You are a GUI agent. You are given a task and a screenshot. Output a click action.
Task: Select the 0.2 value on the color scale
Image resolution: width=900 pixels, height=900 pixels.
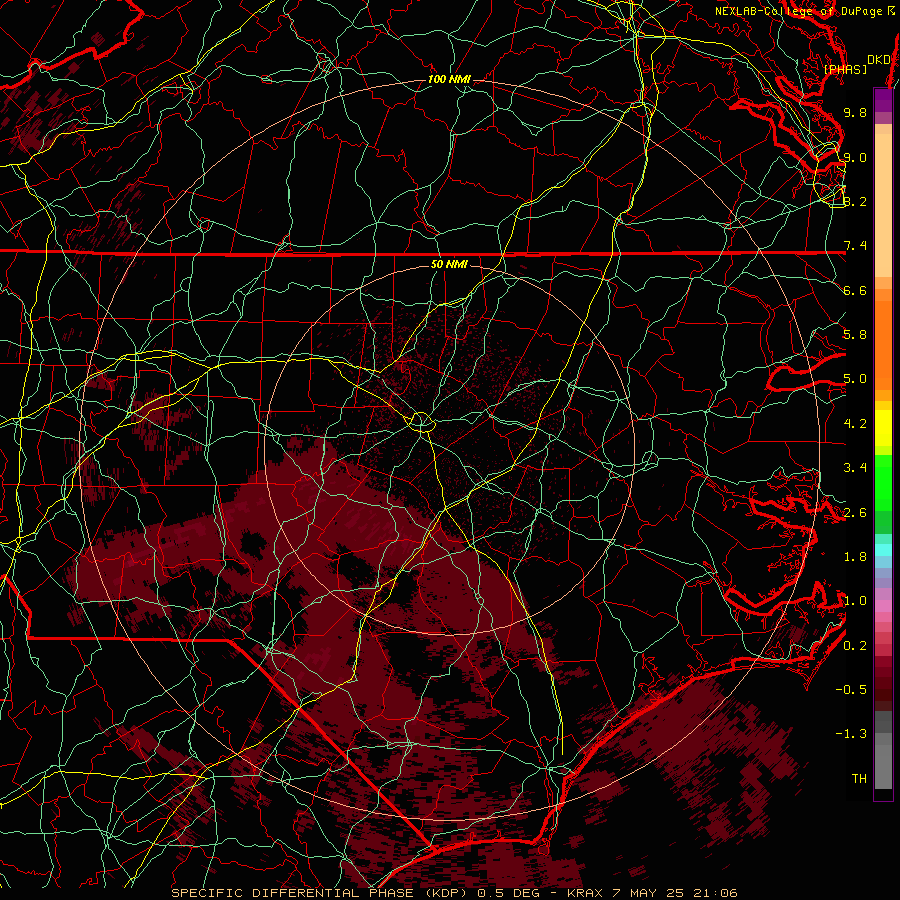click(x=855, y=646)
